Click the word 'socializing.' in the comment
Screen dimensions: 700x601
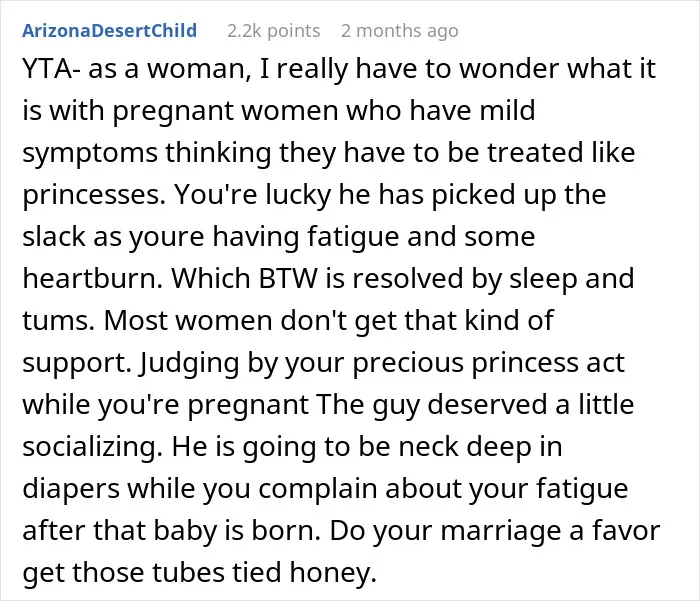pyautogui.click(x=92, y=447)
